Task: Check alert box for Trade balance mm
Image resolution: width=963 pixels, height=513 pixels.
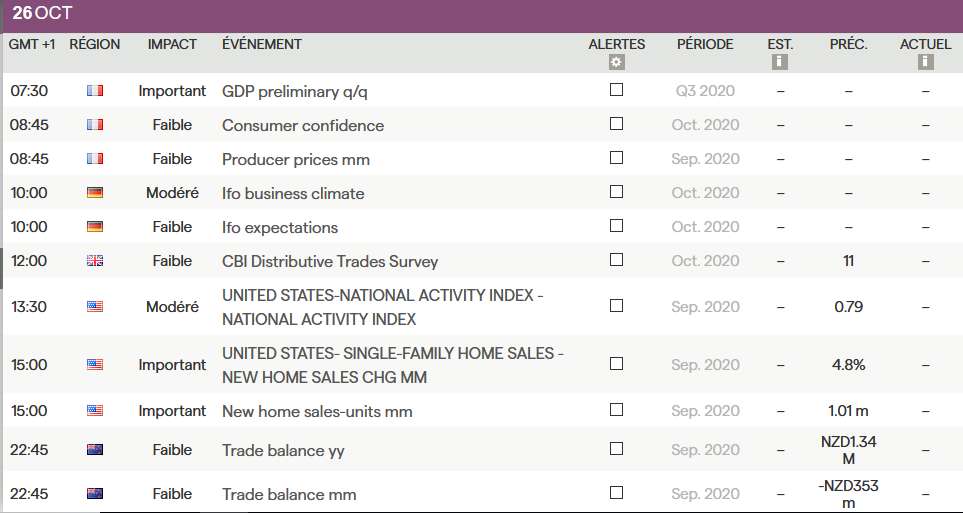Action: coord(616,493)
